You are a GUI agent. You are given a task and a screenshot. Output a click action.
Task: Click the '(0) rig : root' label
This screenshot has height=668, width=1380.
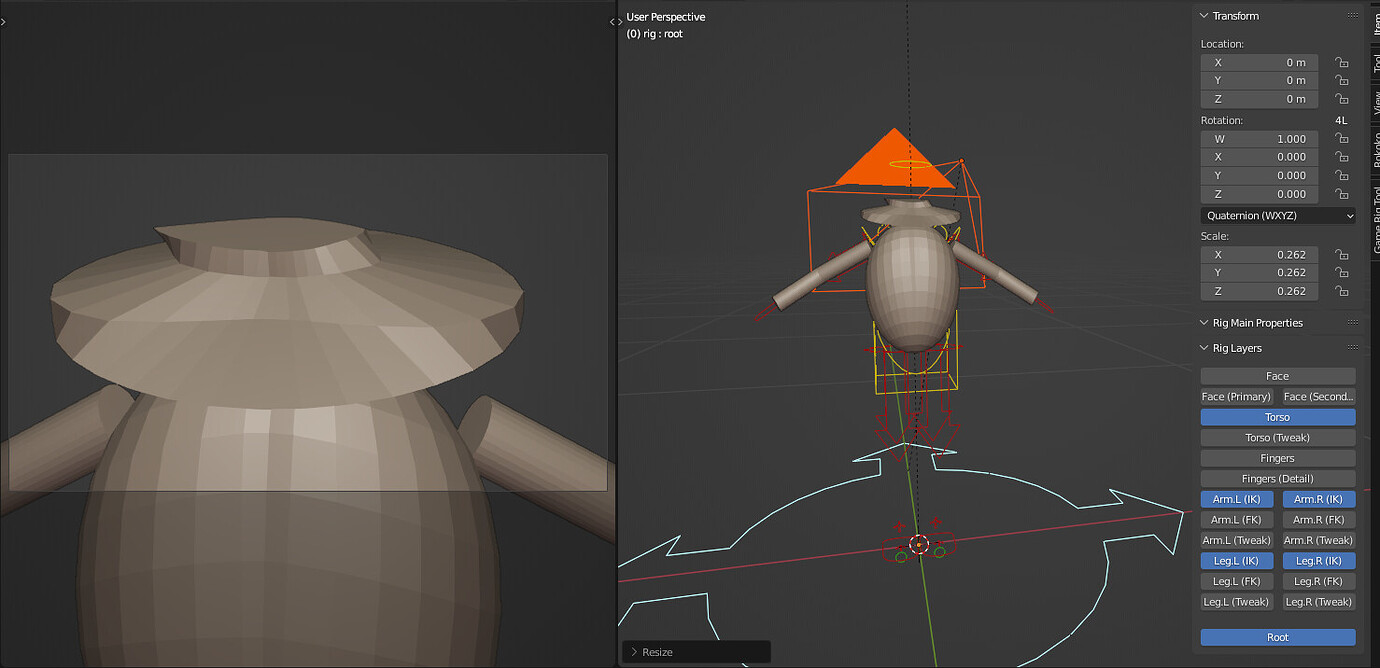pyautogui.click(x=655, y=34)
